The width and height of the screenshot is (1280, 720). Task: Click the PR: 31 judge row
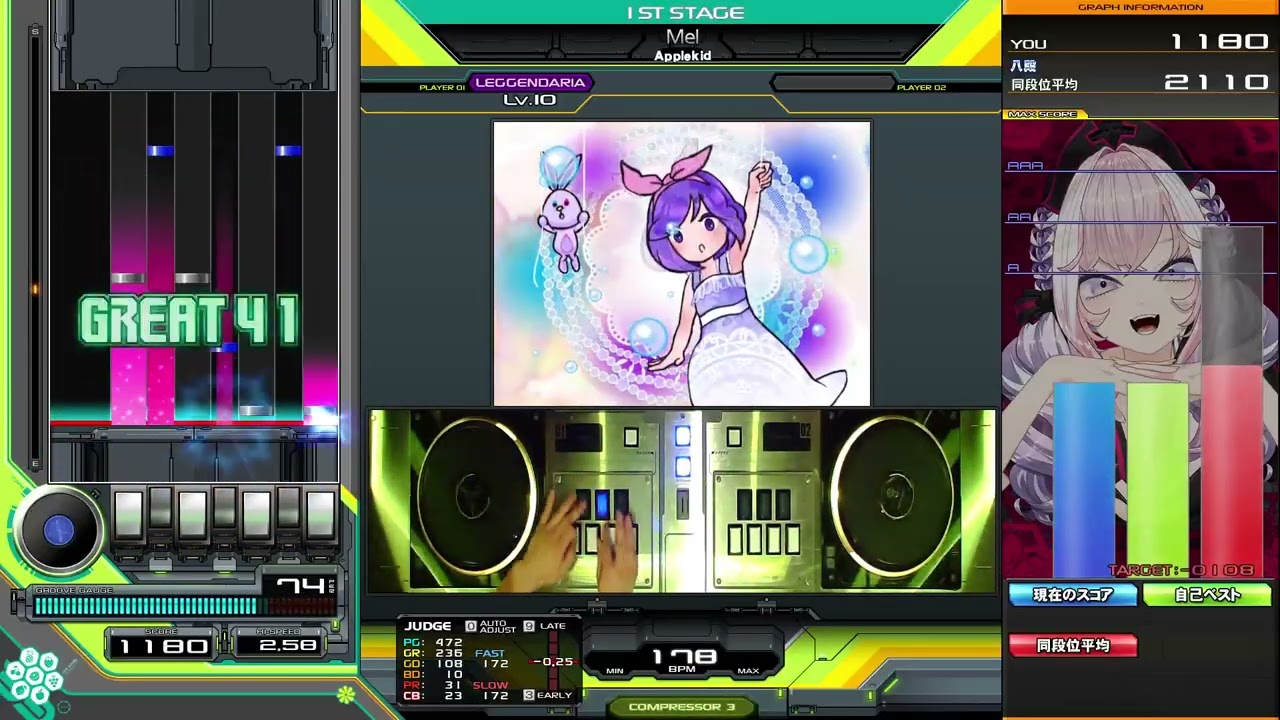433,685
